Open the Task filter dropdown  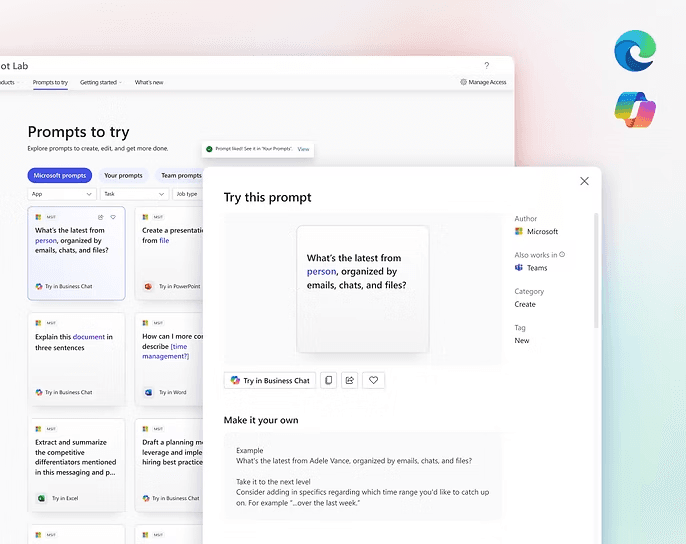(134, 194)
